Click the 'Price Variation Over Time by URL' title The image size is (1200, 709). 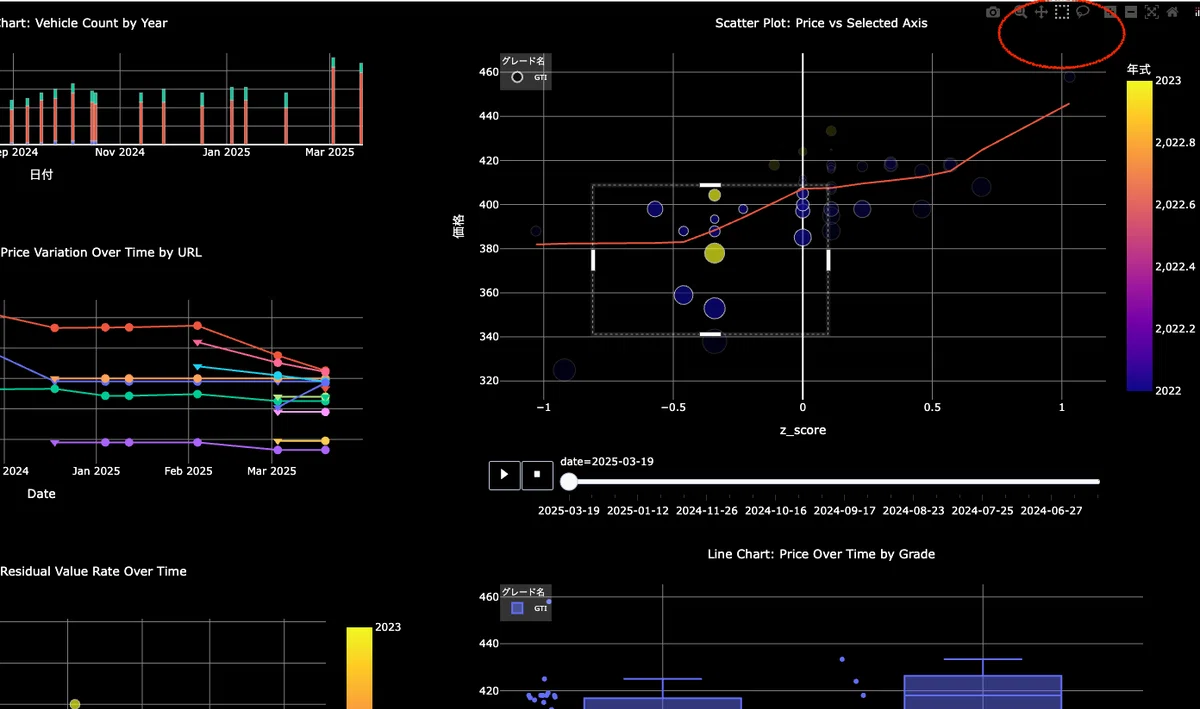[x=101, y=252]
